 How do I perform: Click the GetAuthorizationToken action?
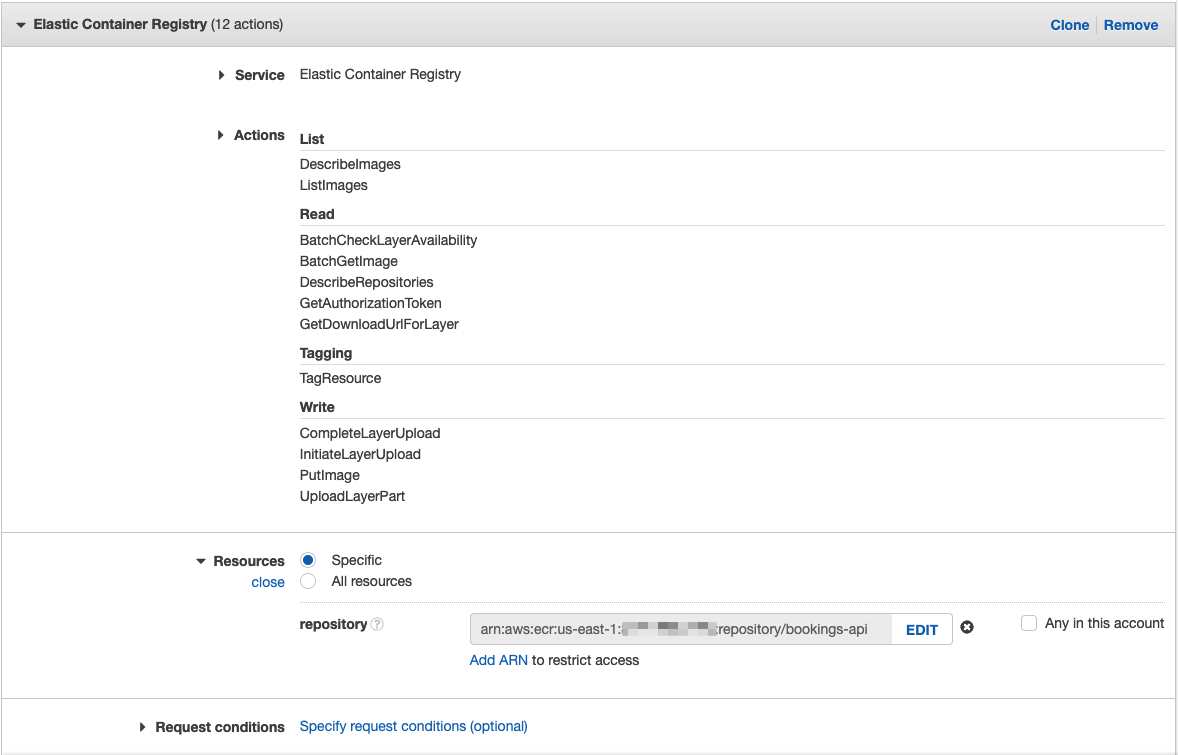(370, 304)
